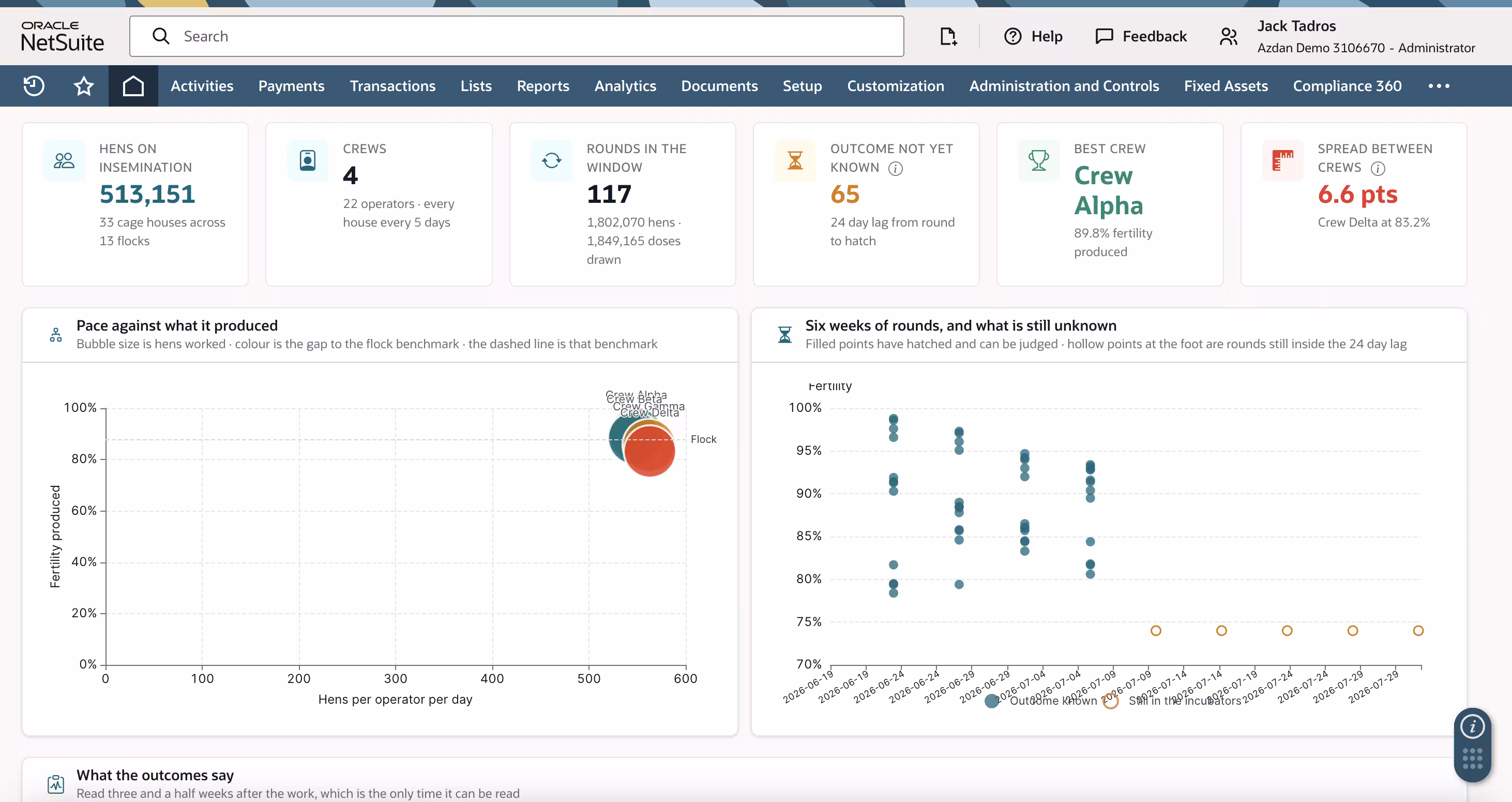Click the Rounds in the Window refresh icon
Screen dimensions: 1512x802
(x=551, y=160)
